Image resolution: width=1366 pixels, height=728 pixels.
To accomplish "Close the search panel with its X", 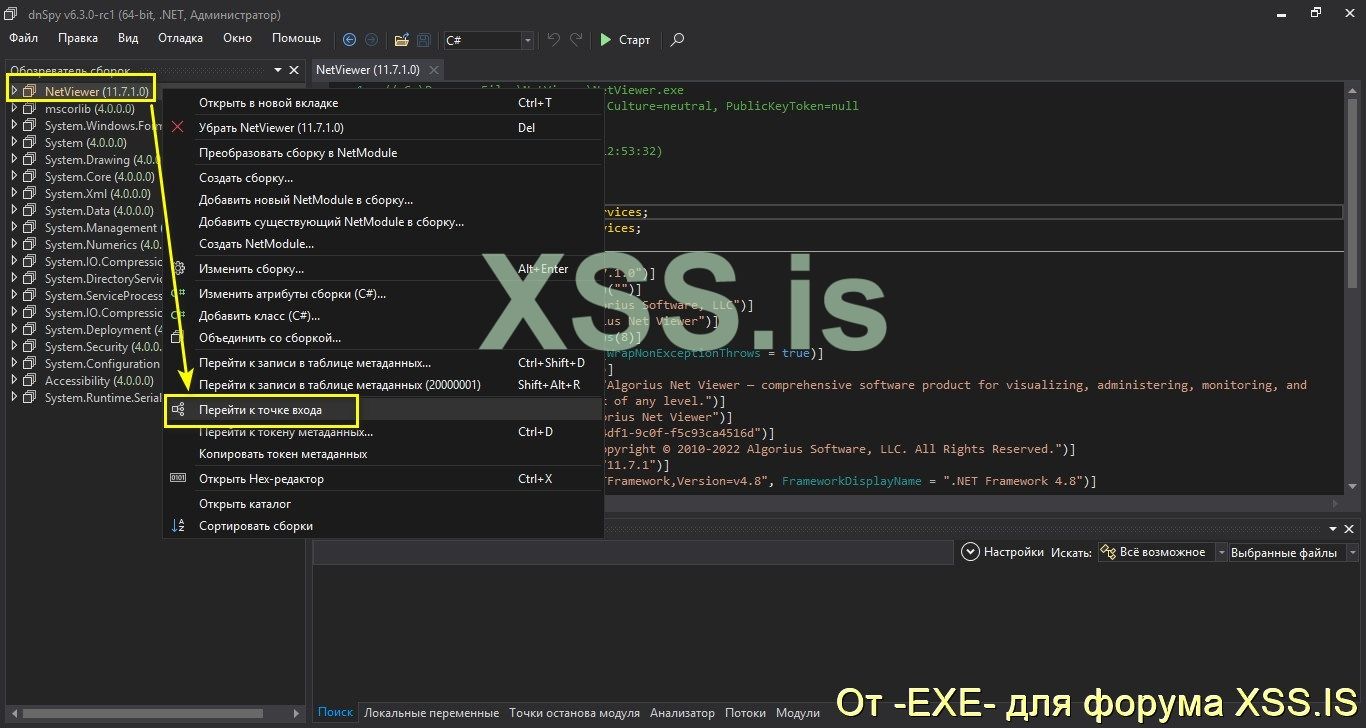I will pyautogui.click(x=1350, y=529).
